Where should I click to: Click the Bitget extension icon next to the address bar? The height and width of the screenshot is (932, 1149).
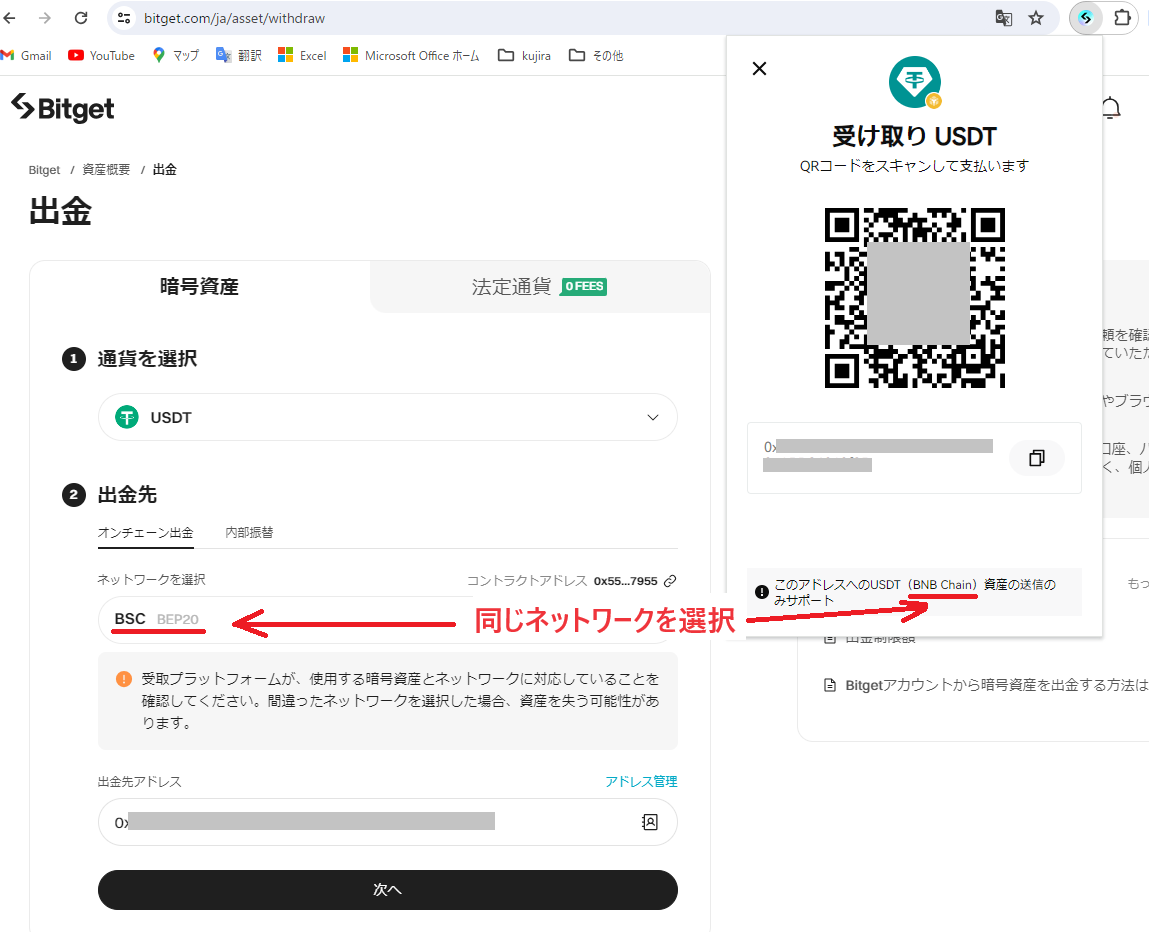(1086, 18)
